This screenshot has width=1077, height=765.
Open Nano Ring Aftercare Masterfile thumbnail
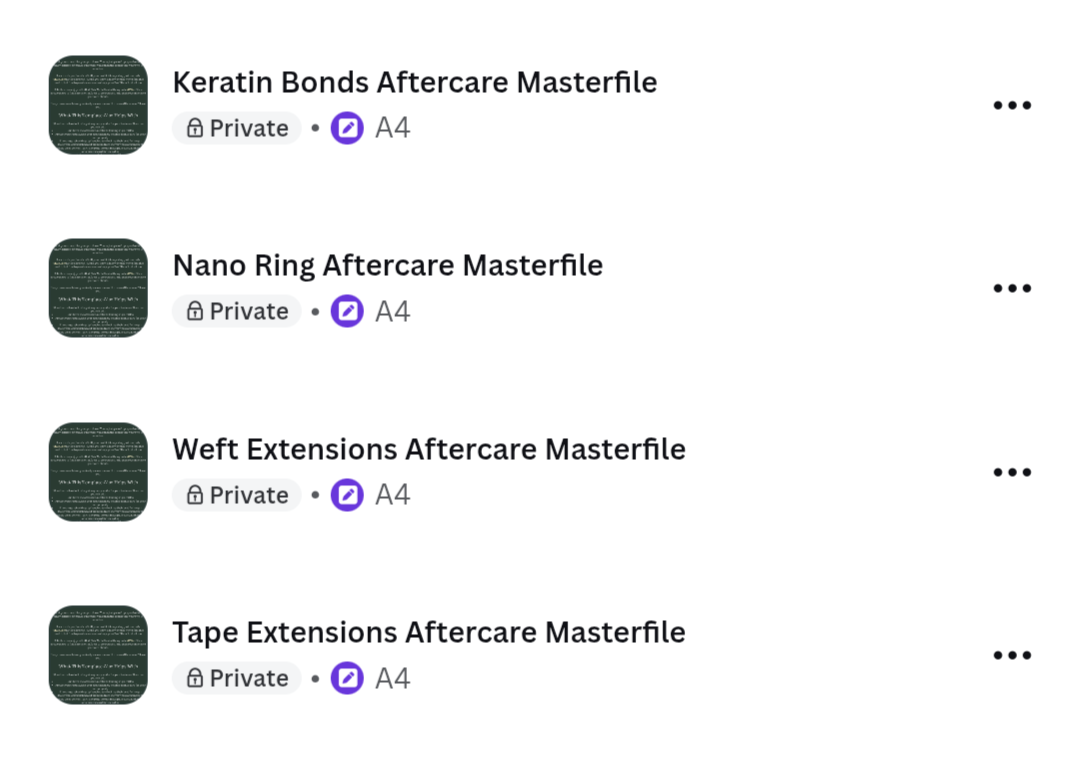point(98,288)
